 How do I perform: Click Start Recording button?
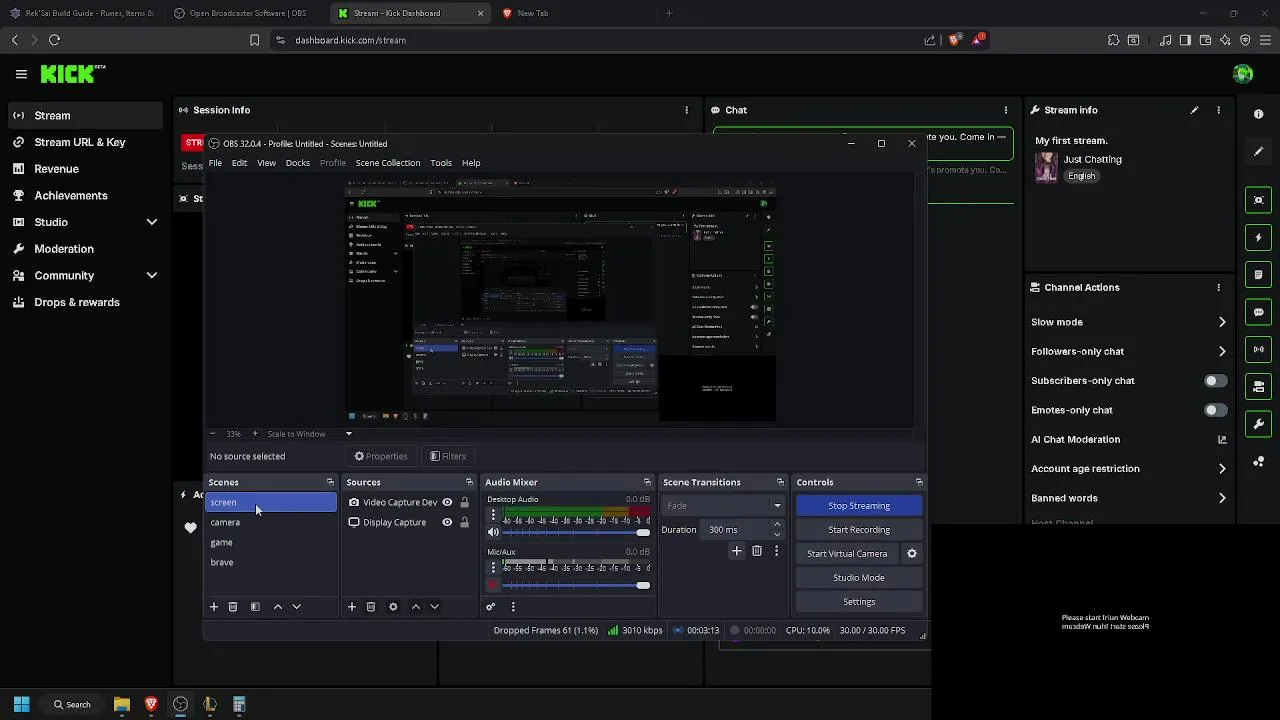coord(859,530)
